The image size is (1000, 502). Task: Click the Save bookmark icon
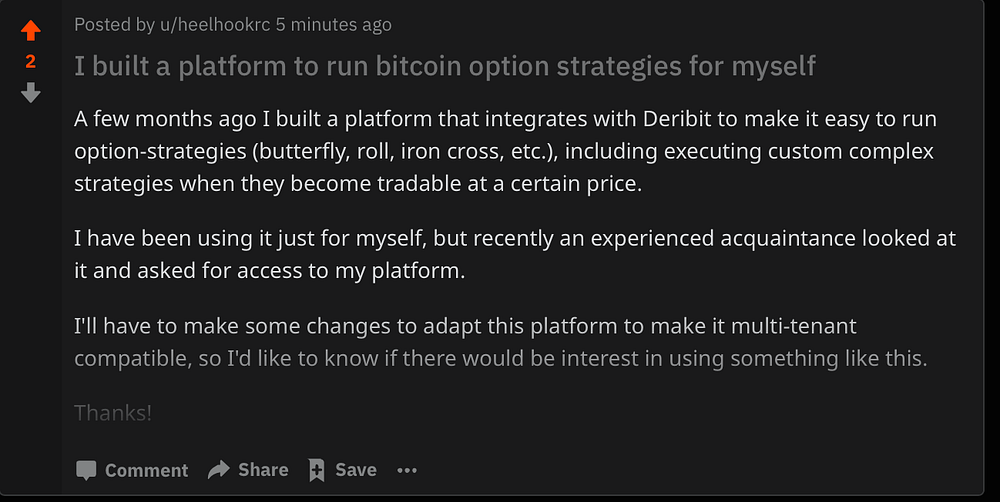[317, 470]
